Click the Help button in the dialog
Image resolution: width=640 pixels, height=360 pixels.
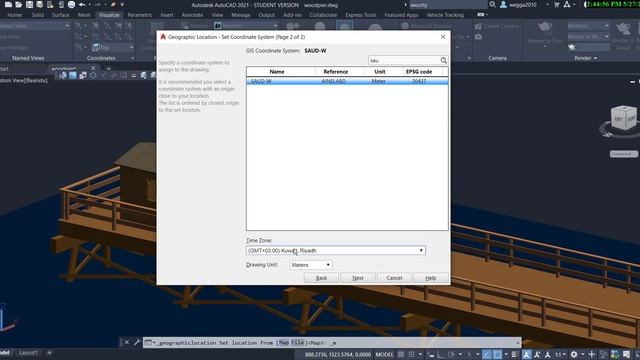click(431, 278)
